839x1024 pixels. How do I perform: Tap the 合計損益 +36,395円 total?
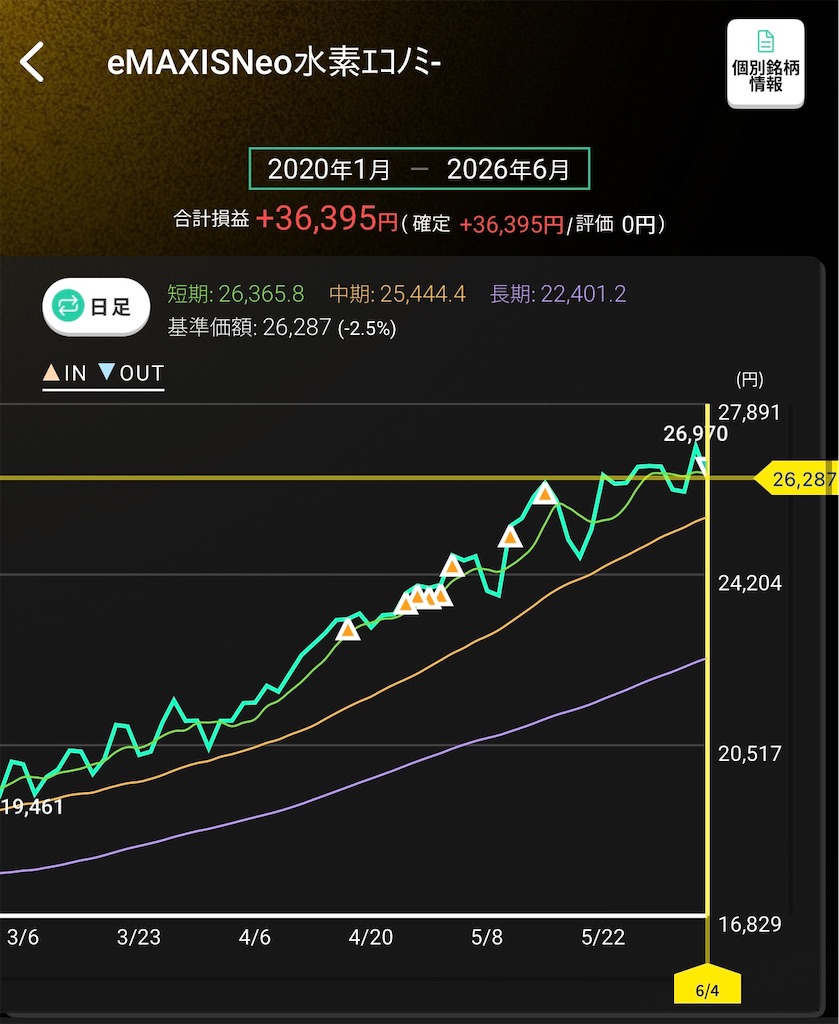coord(285,219)
